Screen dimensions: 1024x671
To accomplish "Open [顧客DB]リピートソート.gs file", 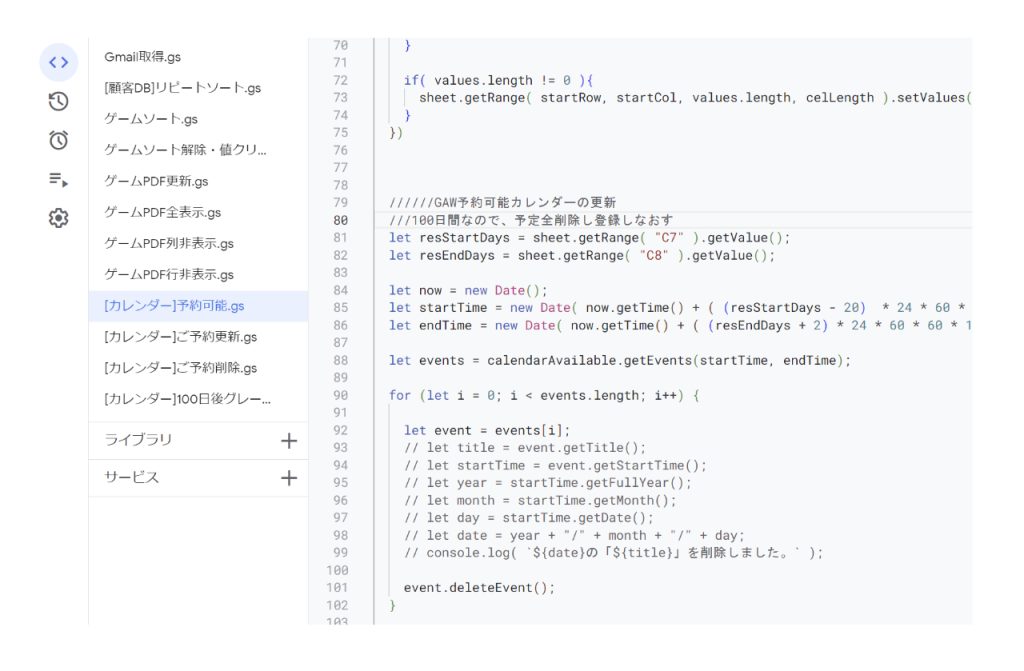I will pyautogui.click(x=182, y=88).
